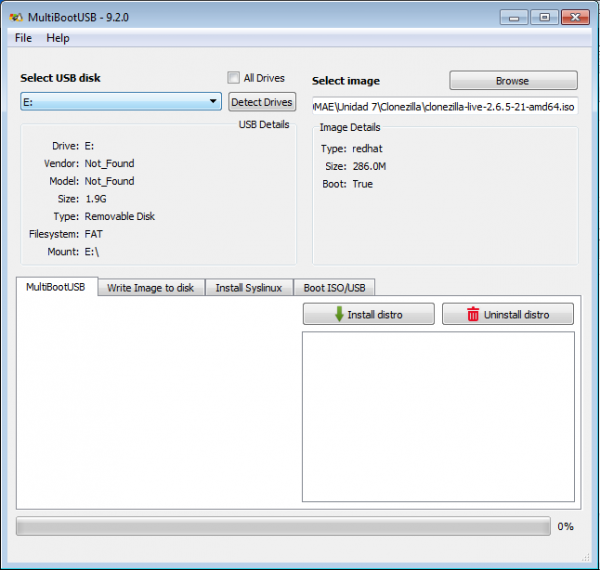Click the window resize grip in corner
Screen dimensions: 600x570
pyautogui.click(x=585, y=557)
